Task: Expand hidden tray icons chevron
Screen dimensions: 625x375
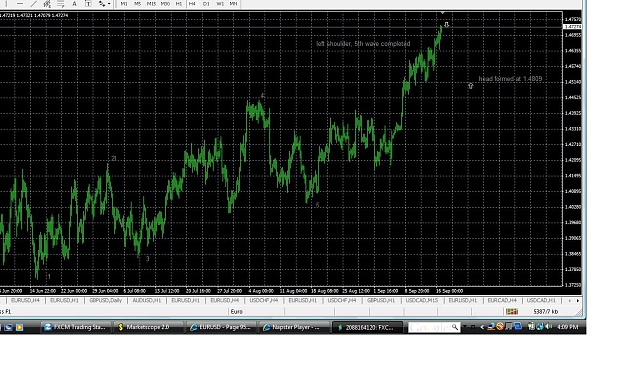Action: pos(482,327)
